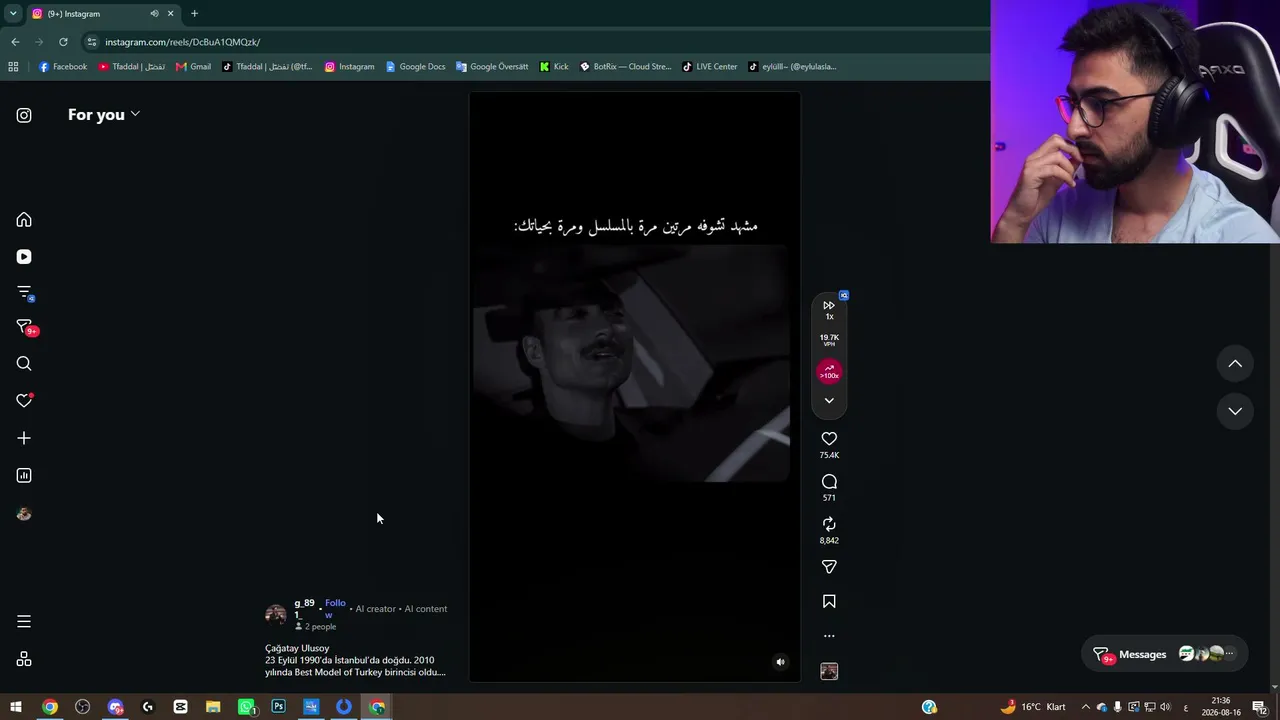Screen dimensions: 1280x720
Task: Open Windows Start menu
Action: point(16,707)
